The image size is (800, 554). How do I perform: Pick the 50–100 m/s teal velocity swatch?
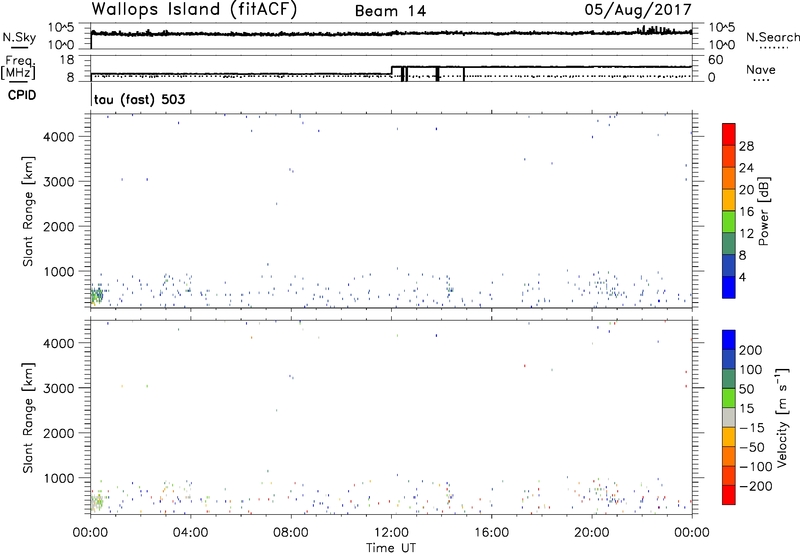click(x=729, y=379)
